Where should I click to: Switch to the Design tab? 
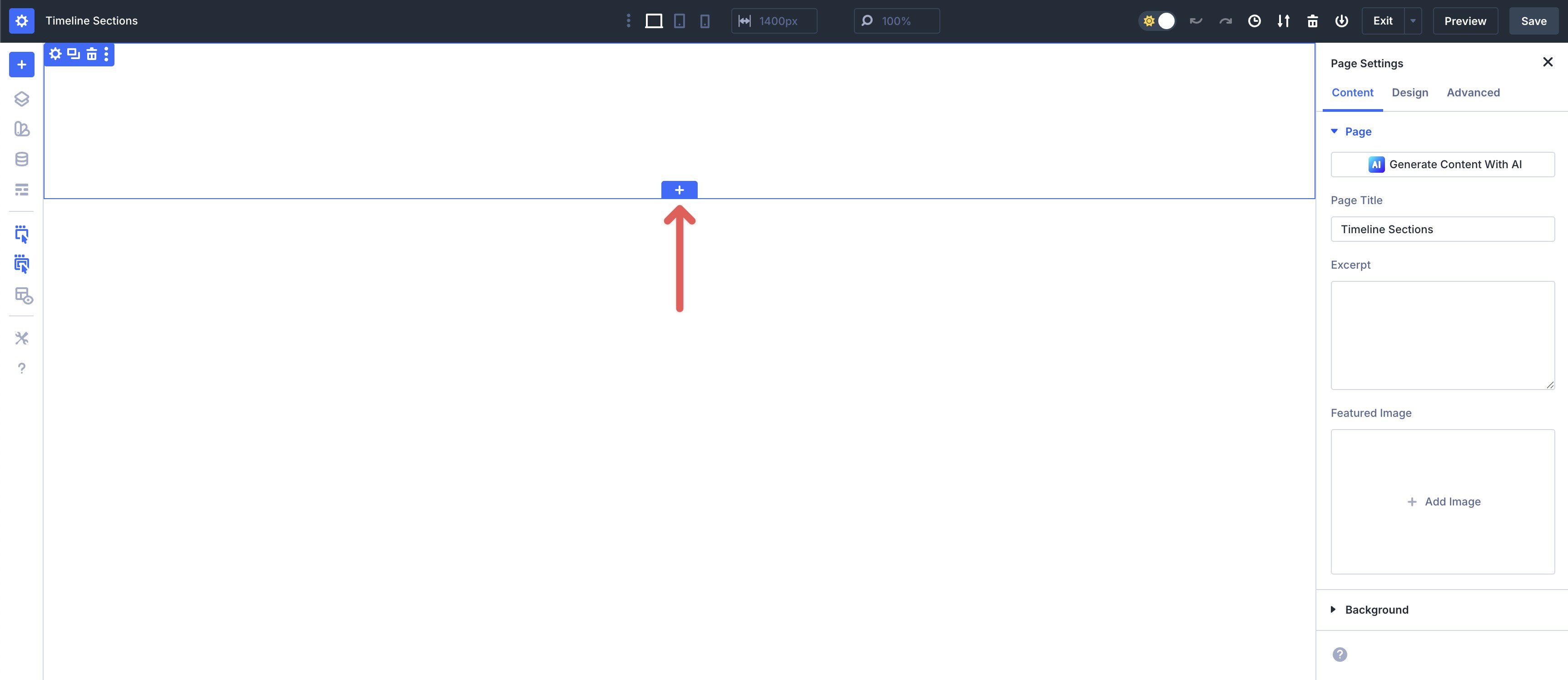[x=1410, y=93]
